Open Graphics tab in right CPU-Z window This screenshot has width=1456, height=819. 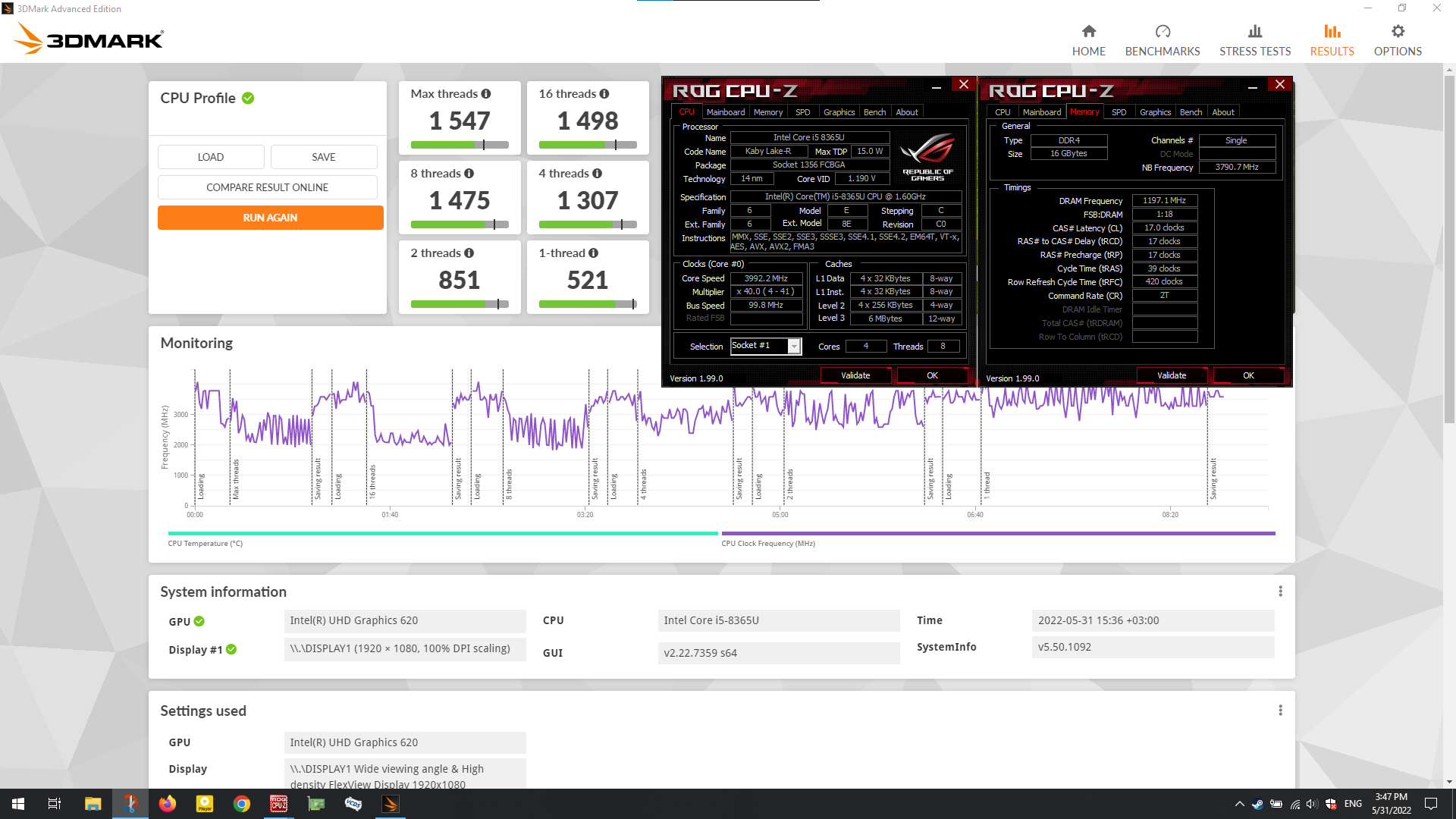1155,112
